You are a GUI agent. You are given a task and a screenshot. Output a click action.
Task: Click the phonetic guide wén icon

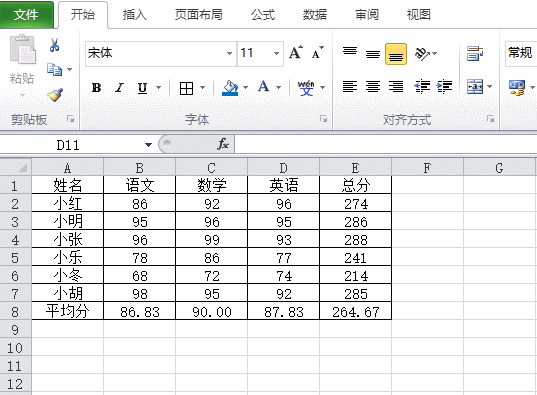tap(306, 88)
